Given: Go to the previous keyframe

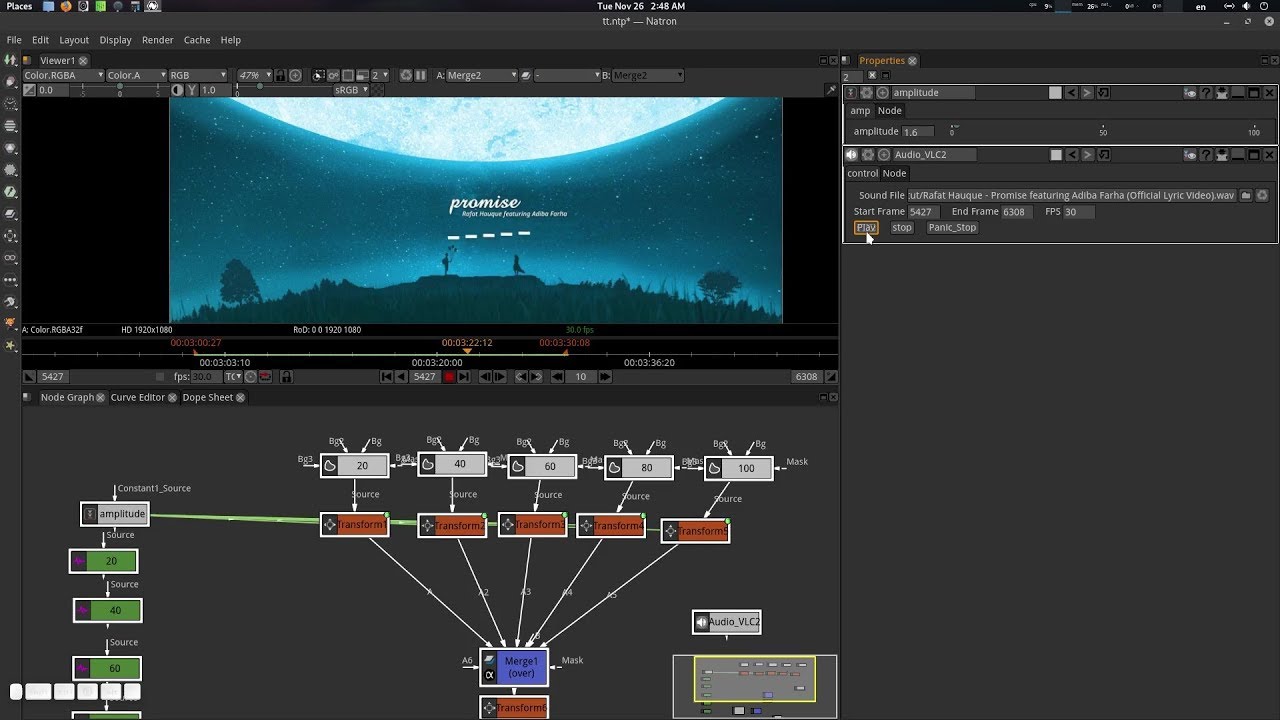Looking at the screenshot, I should (x=521, y=377).
